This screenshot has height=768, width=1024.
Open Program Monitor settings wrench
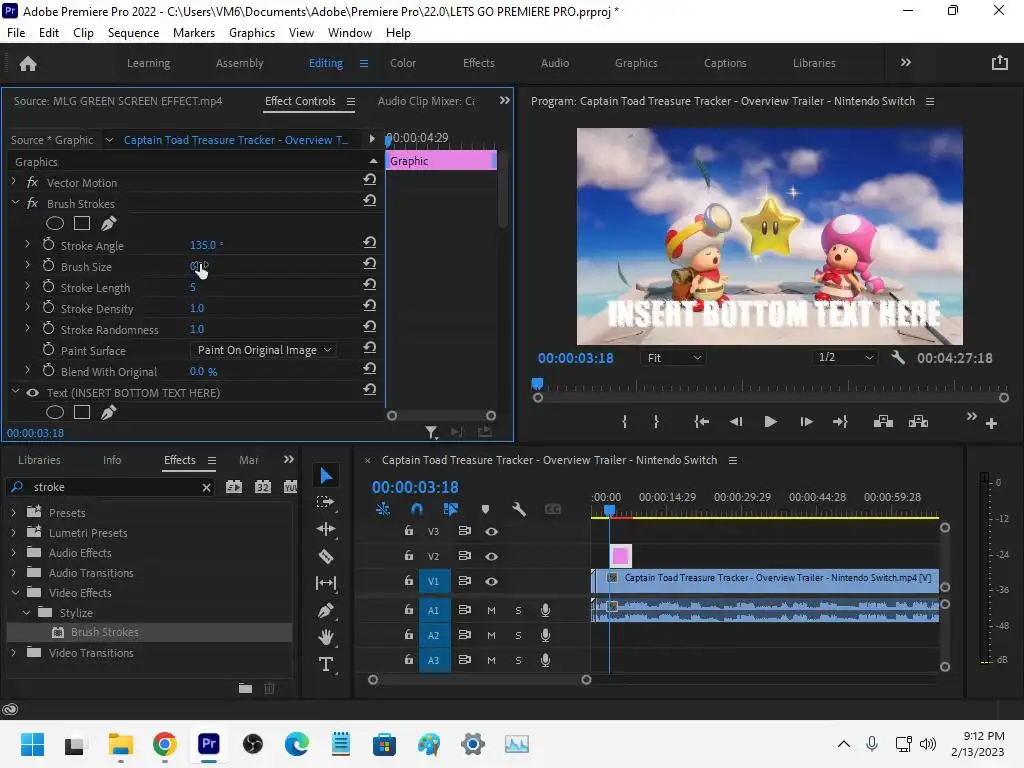(899, 357)
